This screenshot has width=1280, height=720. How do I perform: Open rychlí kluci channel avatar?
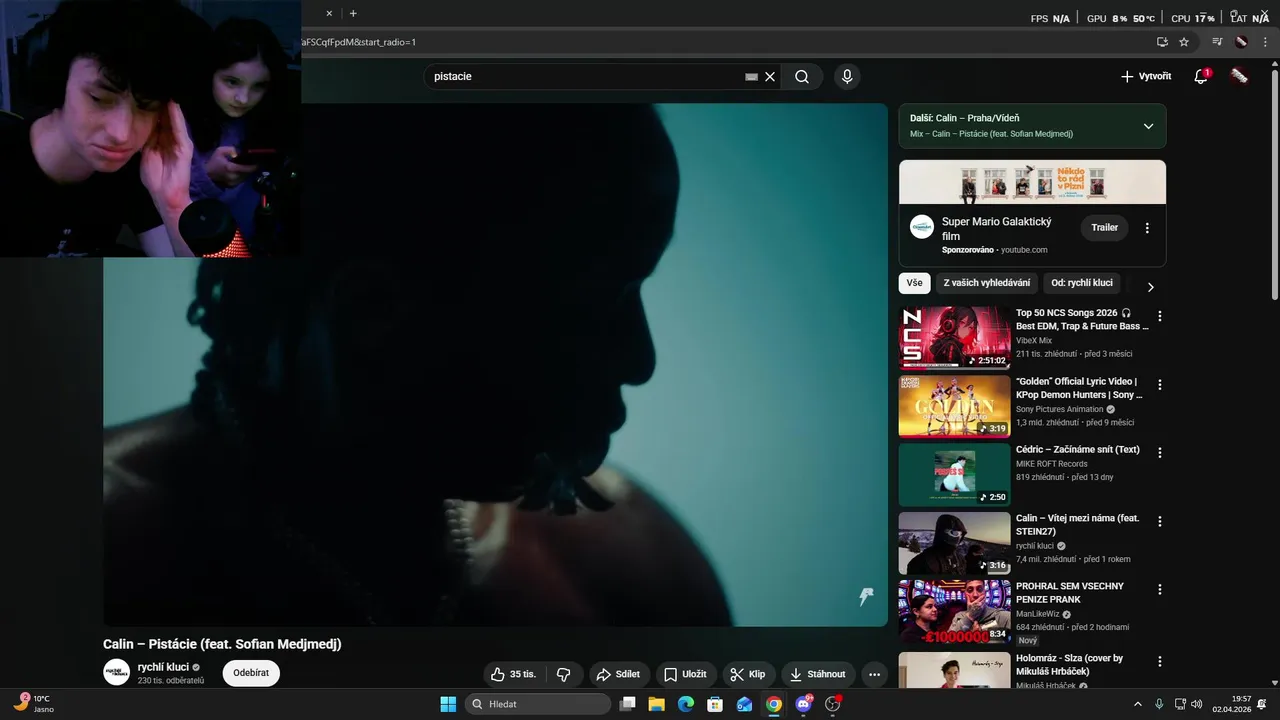[x=117, y=672]
